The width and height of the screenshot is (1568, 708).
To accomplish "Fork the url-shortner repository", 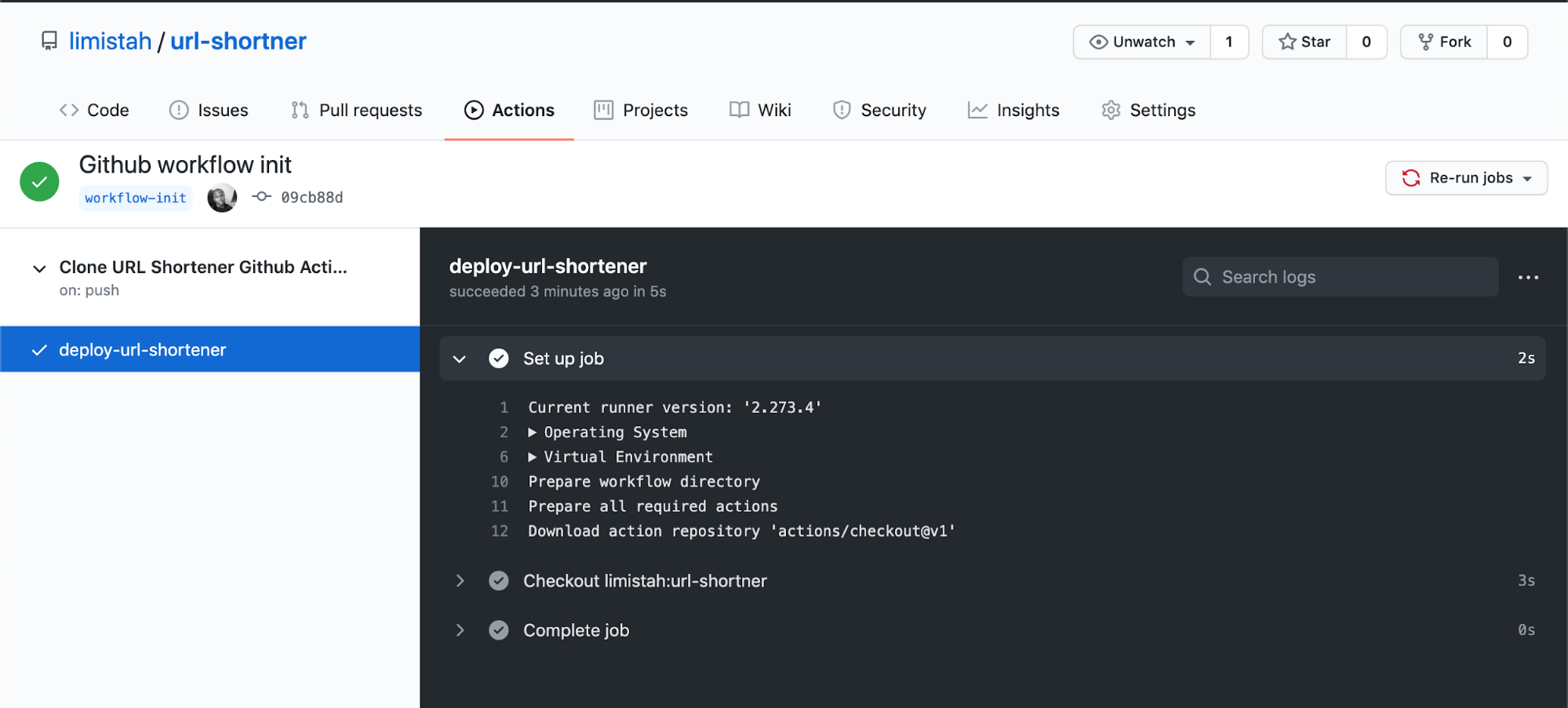I will tap(1444, 42).
